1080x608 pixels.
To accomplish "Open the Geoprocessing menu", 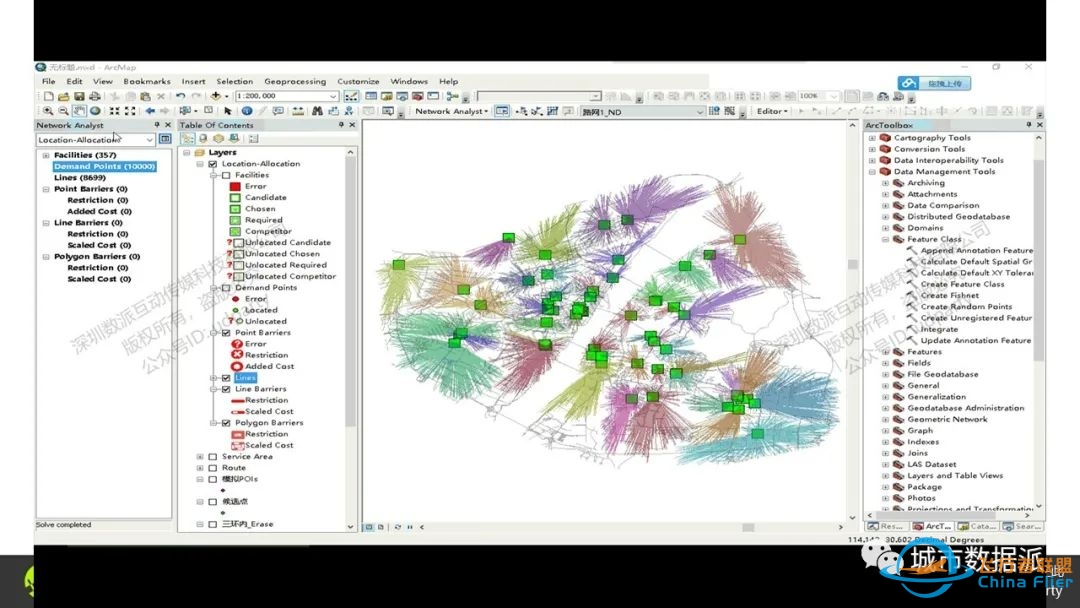I will [294, 81].
